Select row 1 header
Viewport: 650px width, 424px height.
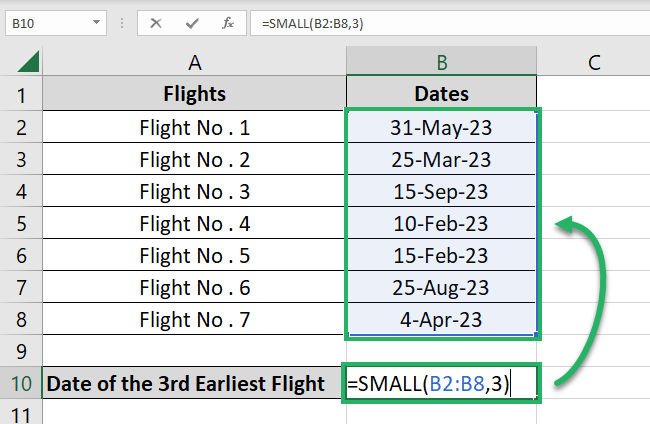coord(20,95)
